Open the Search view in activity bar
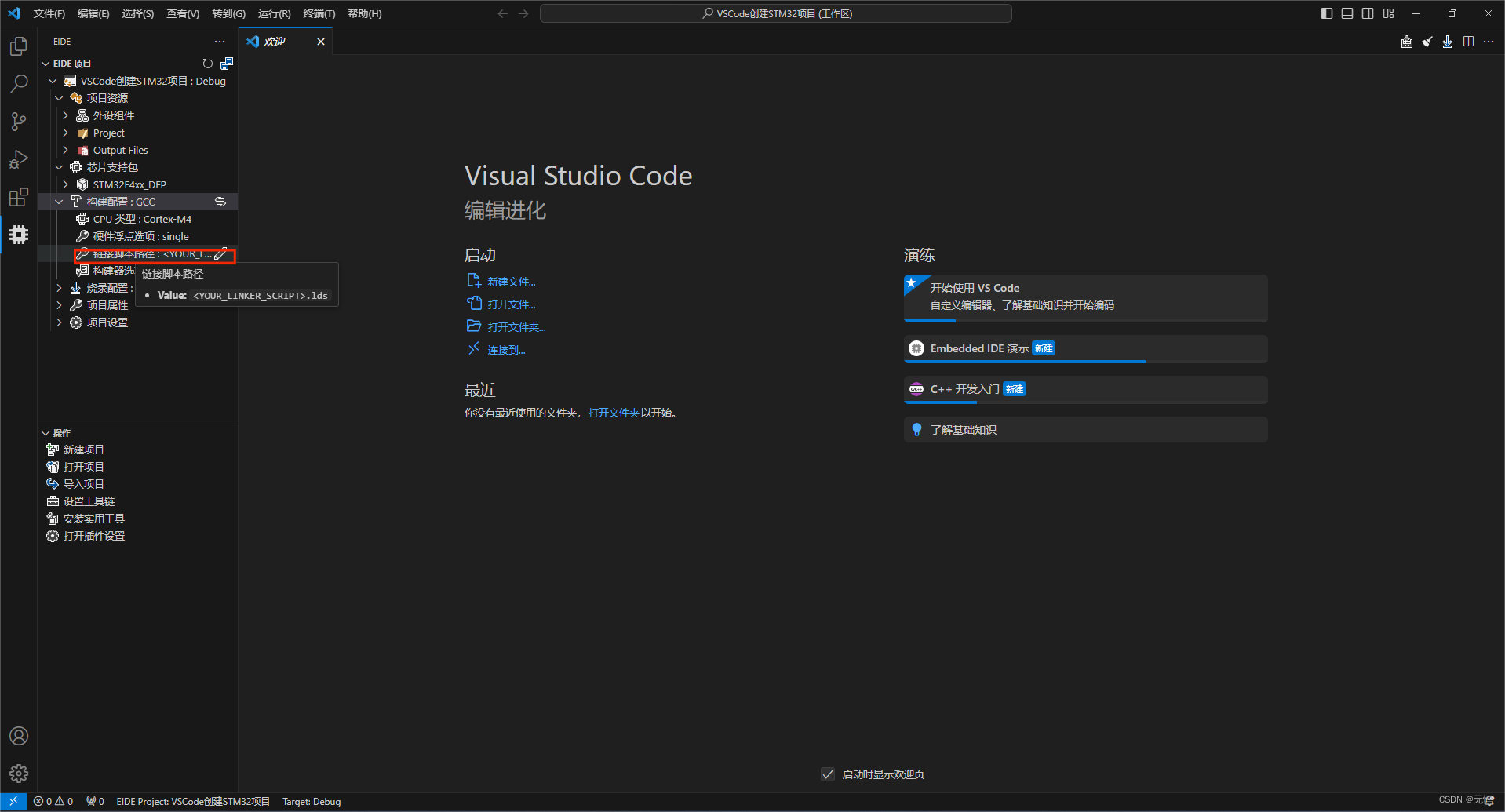The height and width of the screenshot is (812, 1505). [19, 84]
